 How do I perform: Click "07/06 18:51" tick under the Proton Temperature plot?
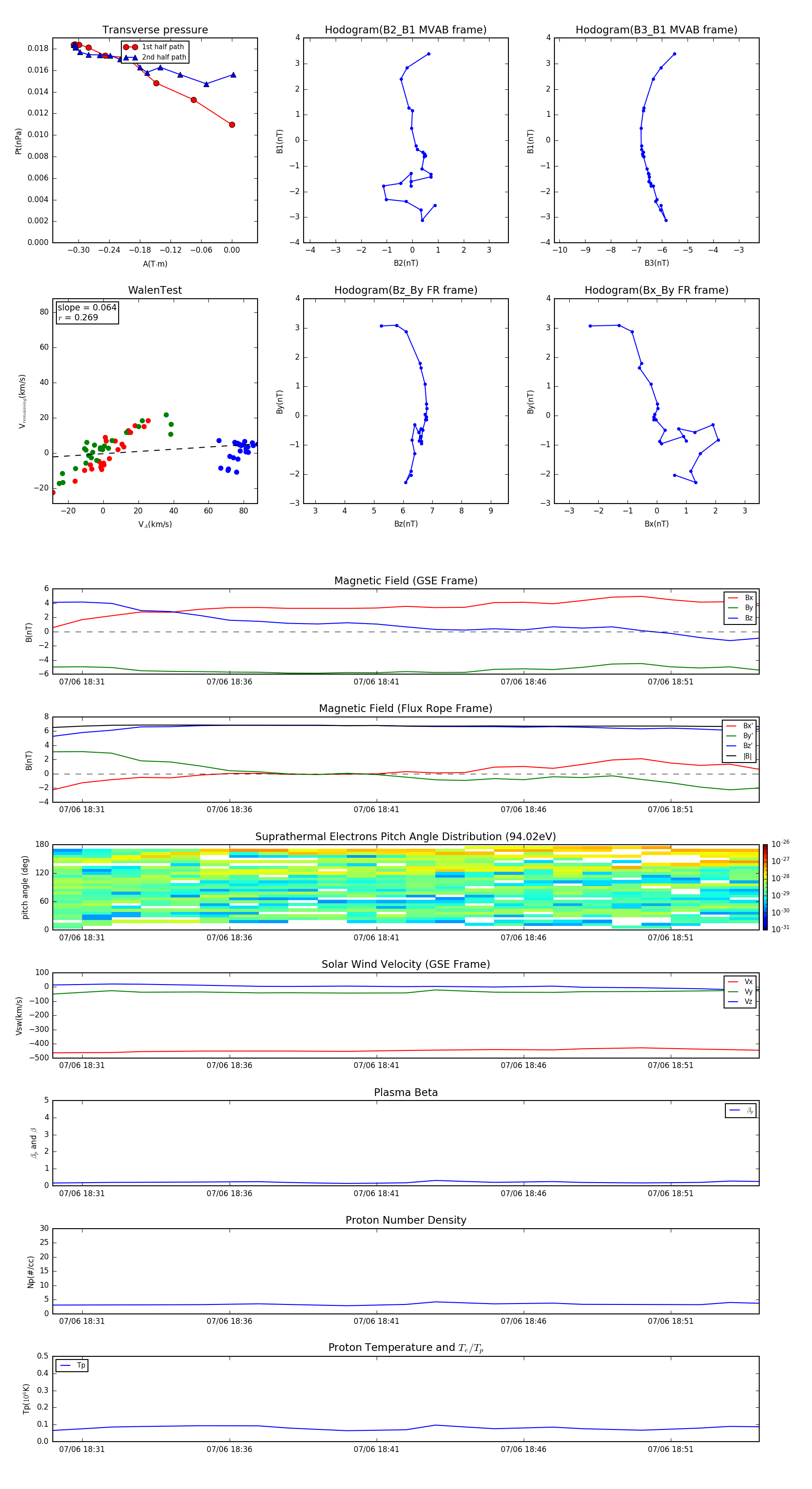pyautogui.click(x=670, y=1449)
